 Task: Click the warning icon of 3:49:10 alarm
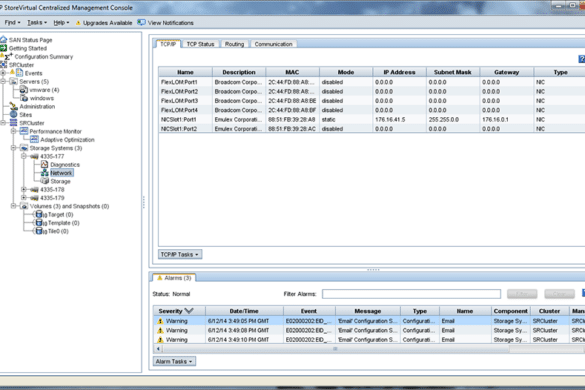click(160, 340)
